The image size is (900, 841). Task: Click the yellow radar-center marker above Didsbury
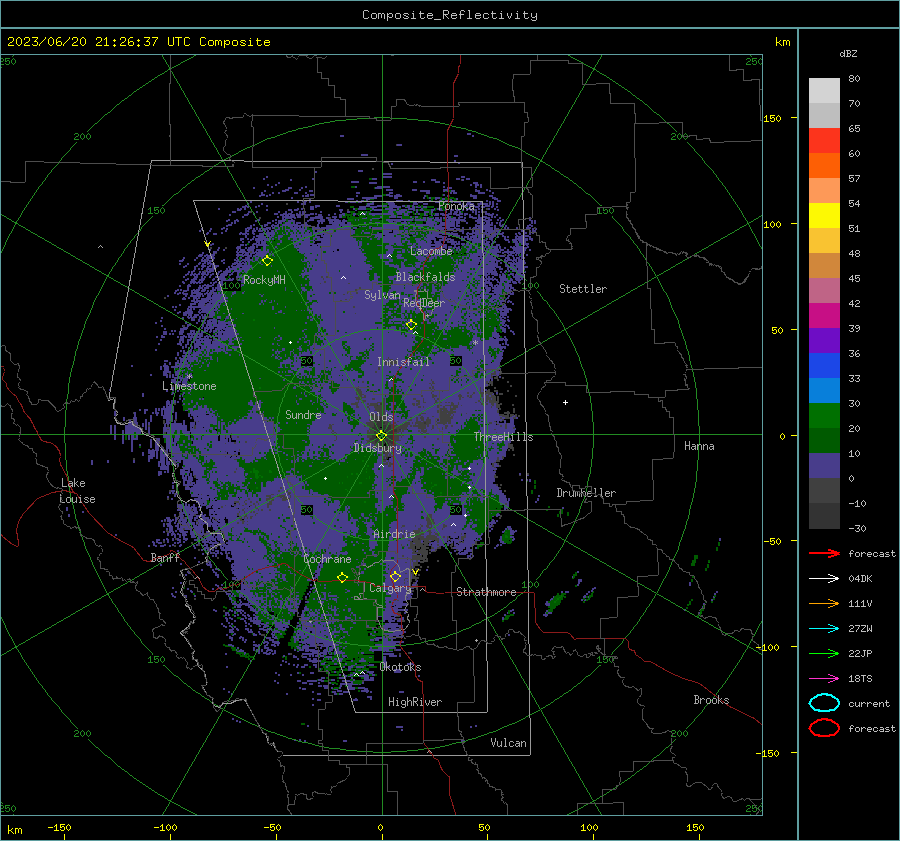click(381, 436)
